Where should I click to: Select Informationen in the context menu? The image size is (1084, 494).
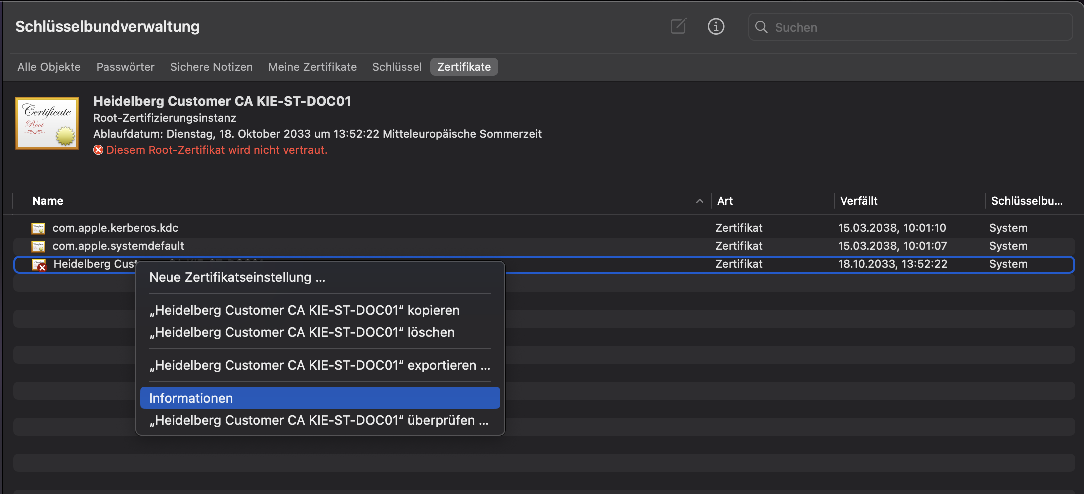tap(319, 398)
